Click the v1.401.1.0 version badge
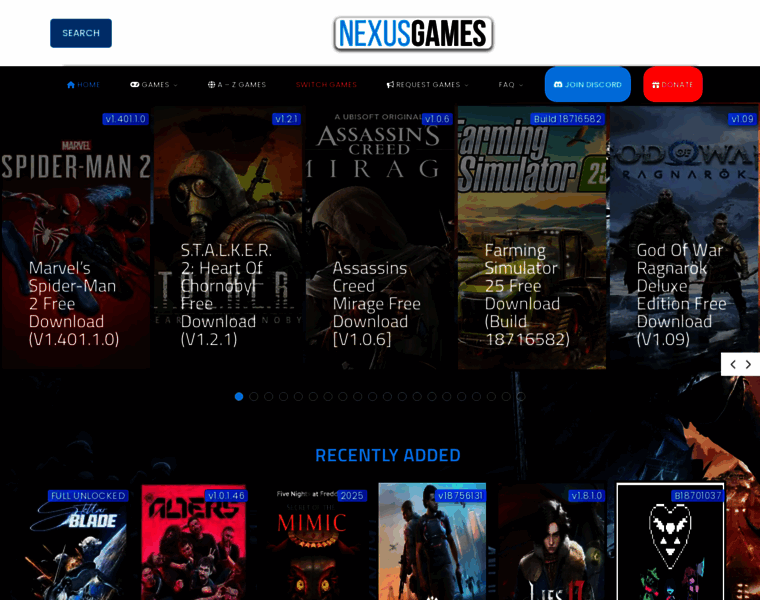 pos(126,119)
